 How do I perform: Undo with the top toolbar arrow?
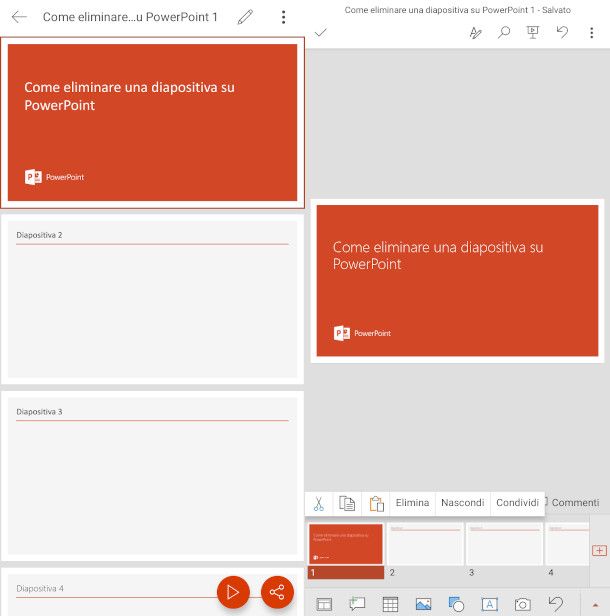[562, 32]
